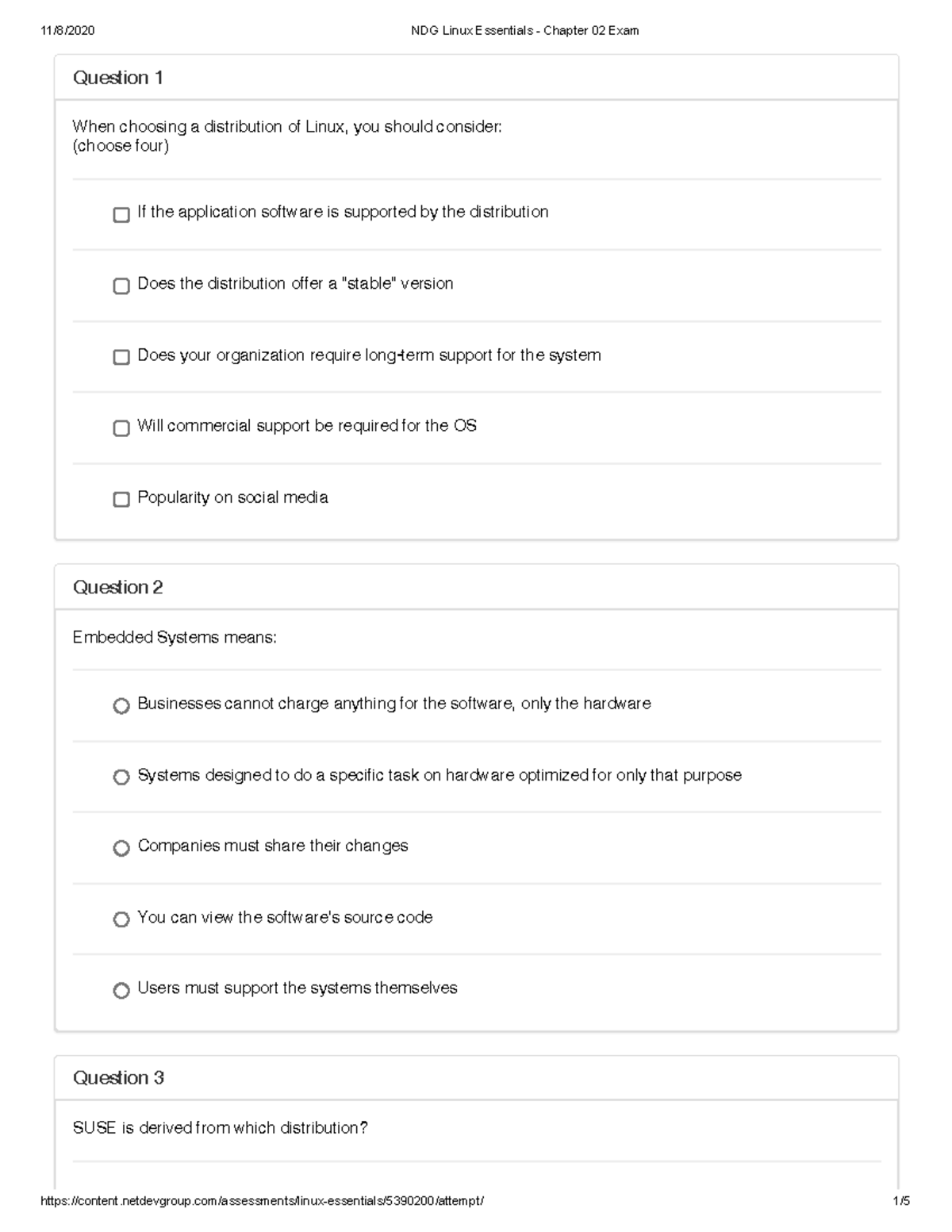The width and height of the screenshot is (952, 1232).
Task: Choose 'Businesses cannot charge anything' radio option
Action: click(x=121, y=706)
